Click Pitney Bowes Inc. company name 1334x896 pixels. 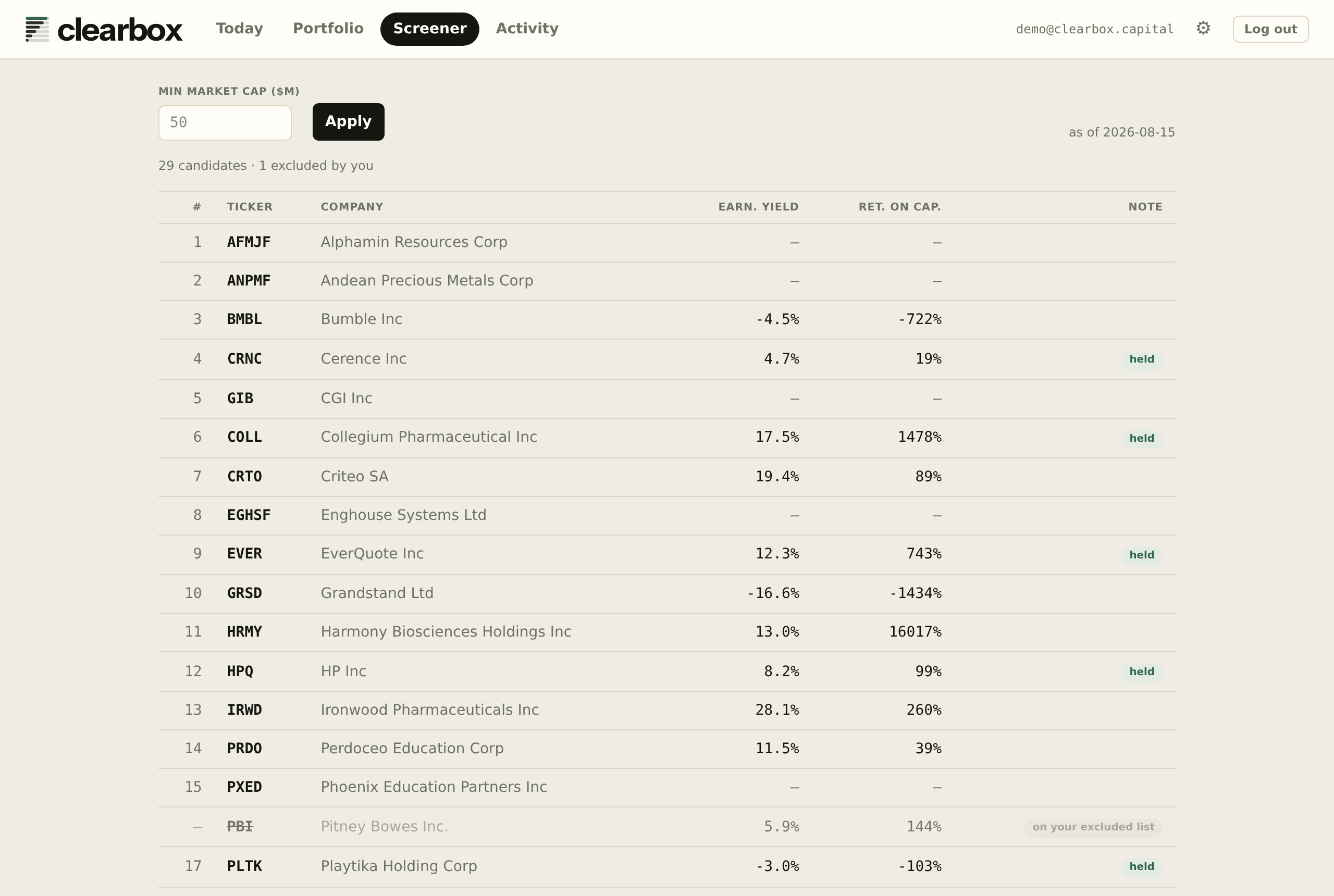tap(384, 827)
